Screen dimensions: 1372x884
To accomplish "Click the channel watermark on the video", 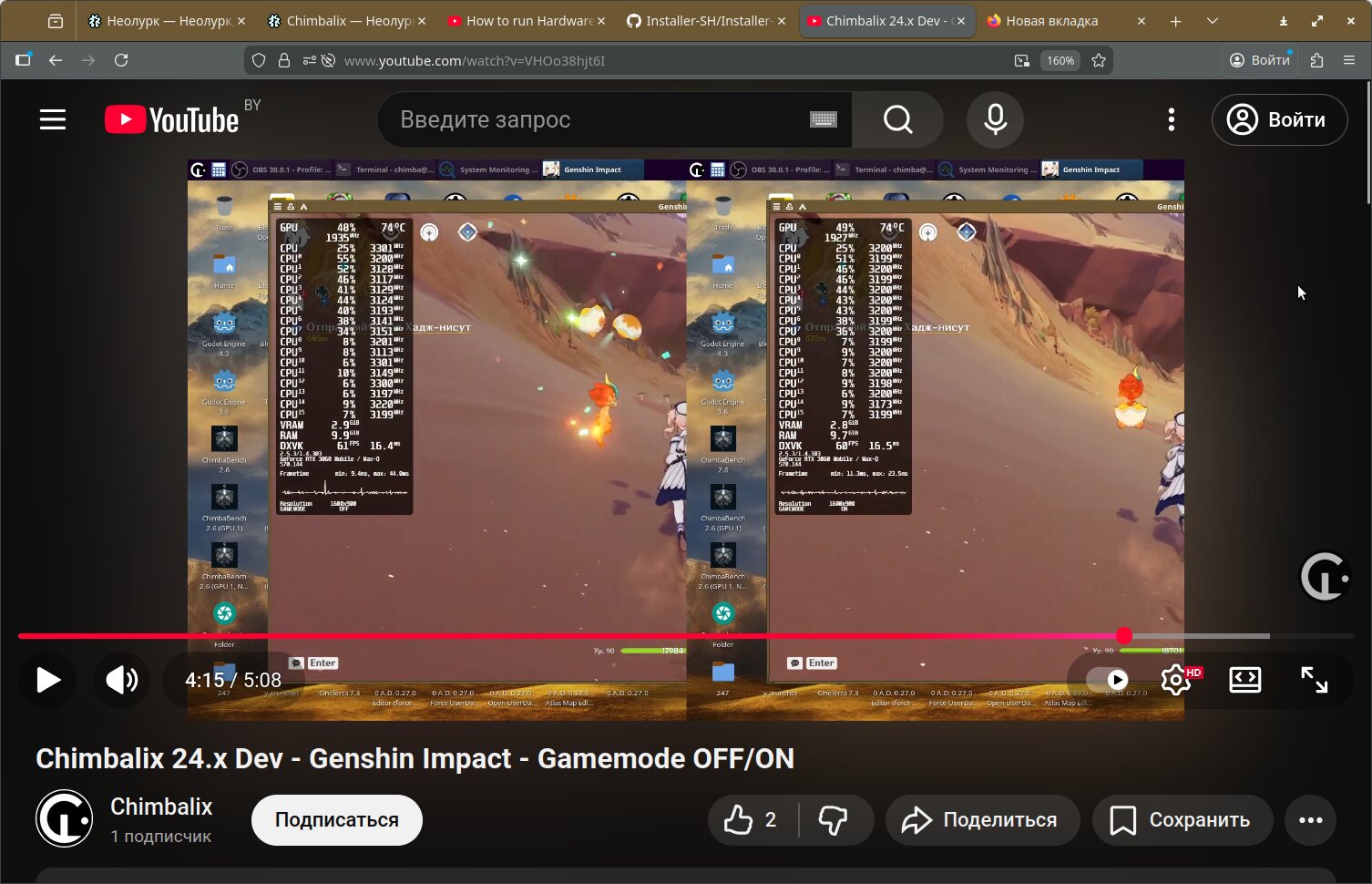I will coord(1325,576).
